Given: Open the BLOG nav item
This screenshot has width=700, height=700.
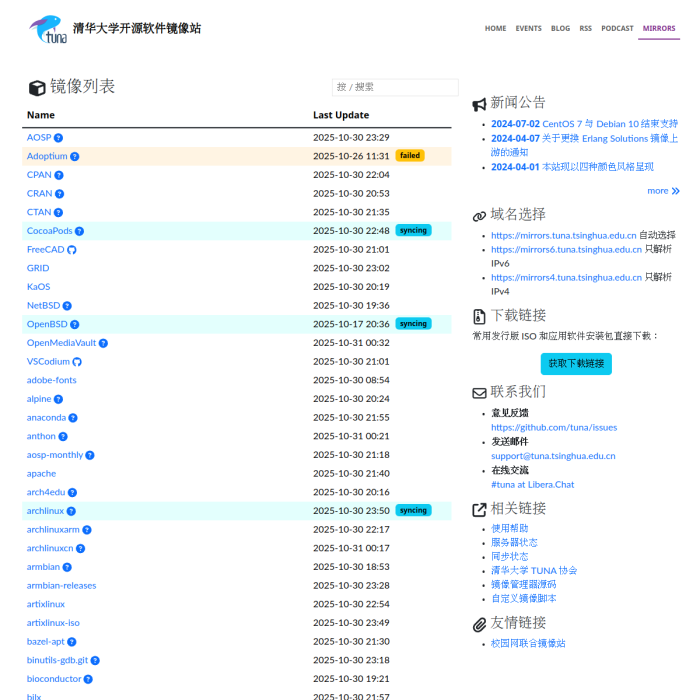Looking at the screenshot, I should click(x=560, y=29).
